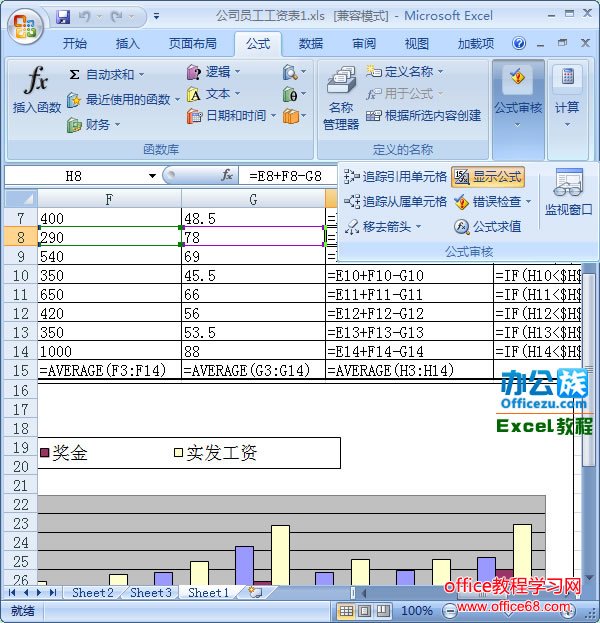600x623 pixels.
Task: Open the Insert (插入) tab
Action: click(128, 43)
